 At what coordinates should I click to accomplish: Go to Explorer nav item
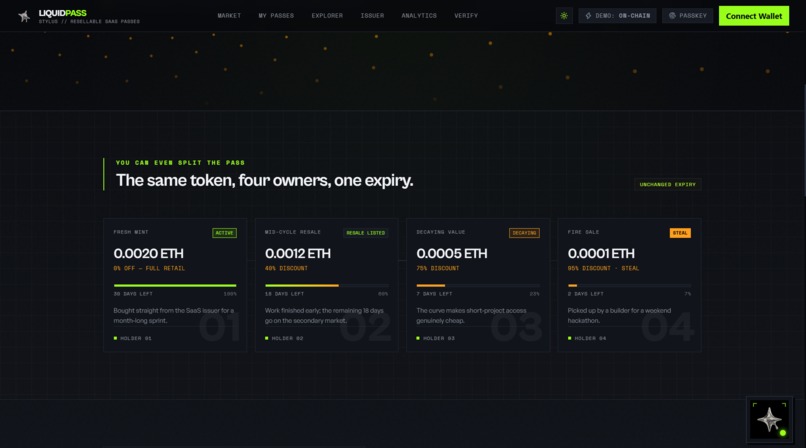327,16
